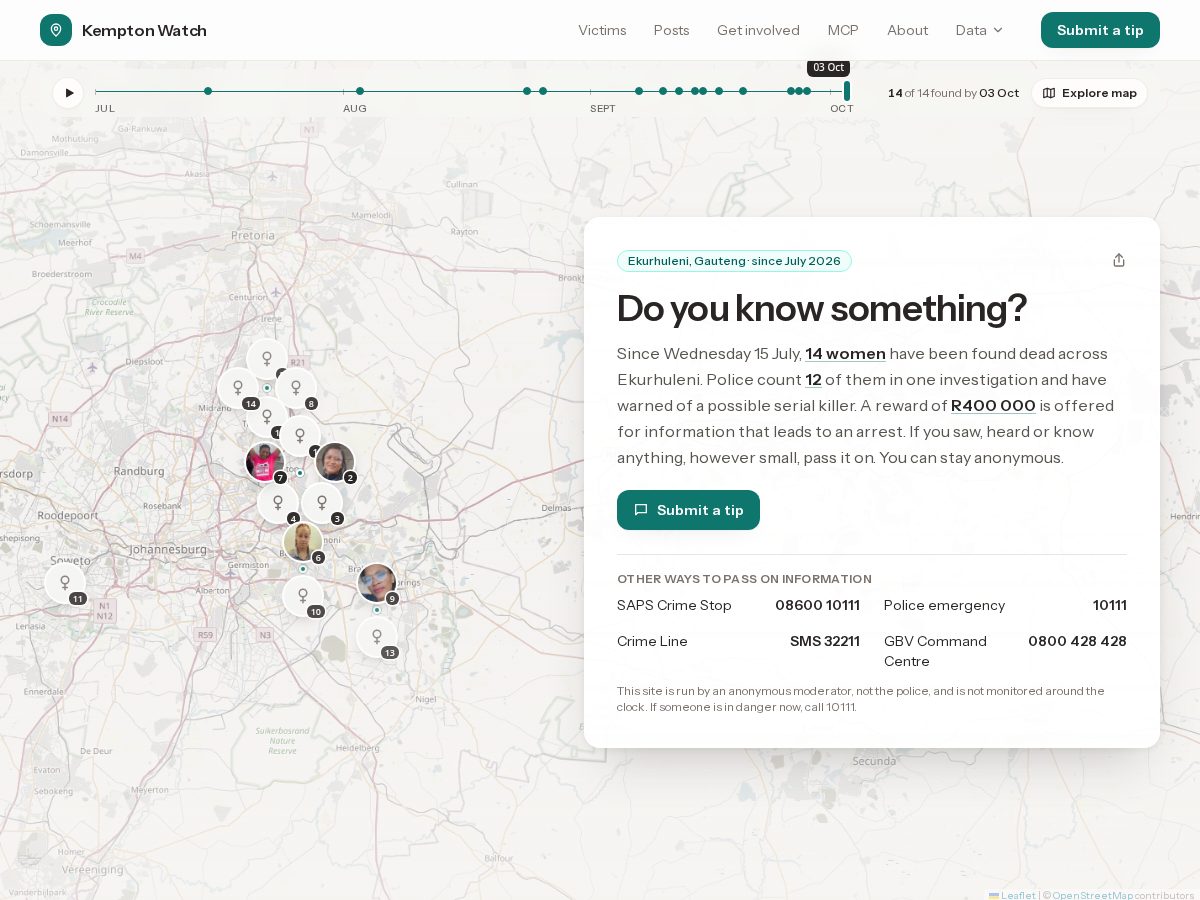Follow the 'R400 000' reward link
The height and width of the screenshot is (900, 1200).
tap(993, 406)
